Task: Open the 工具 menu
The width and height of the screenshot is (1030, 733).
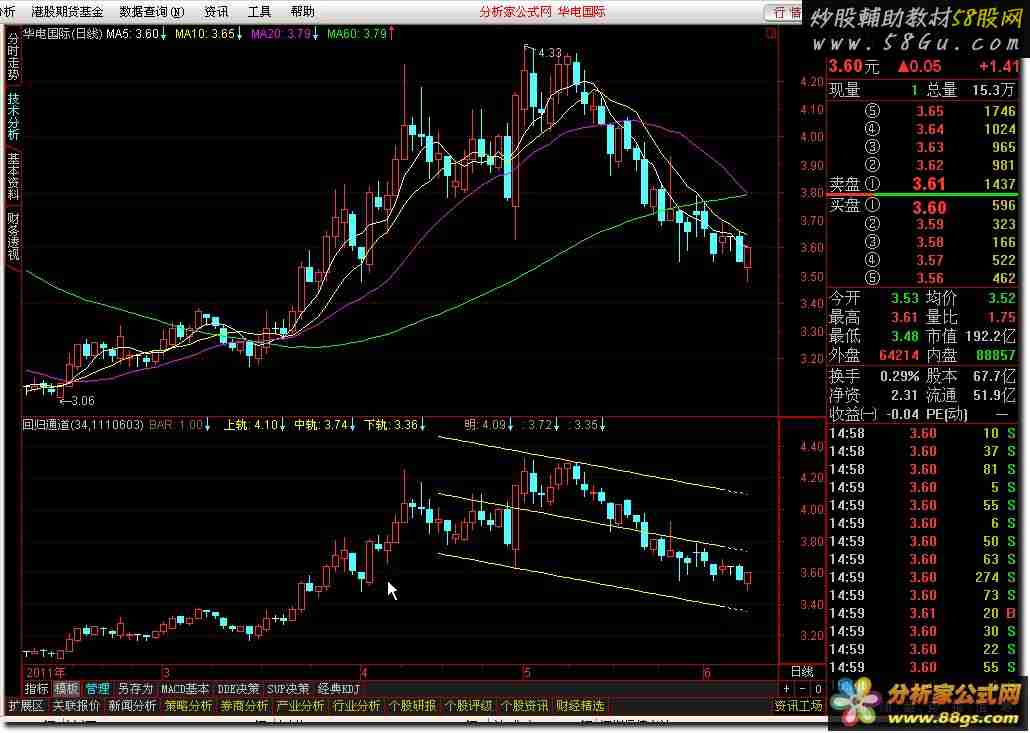Action: tap(259, 12)
